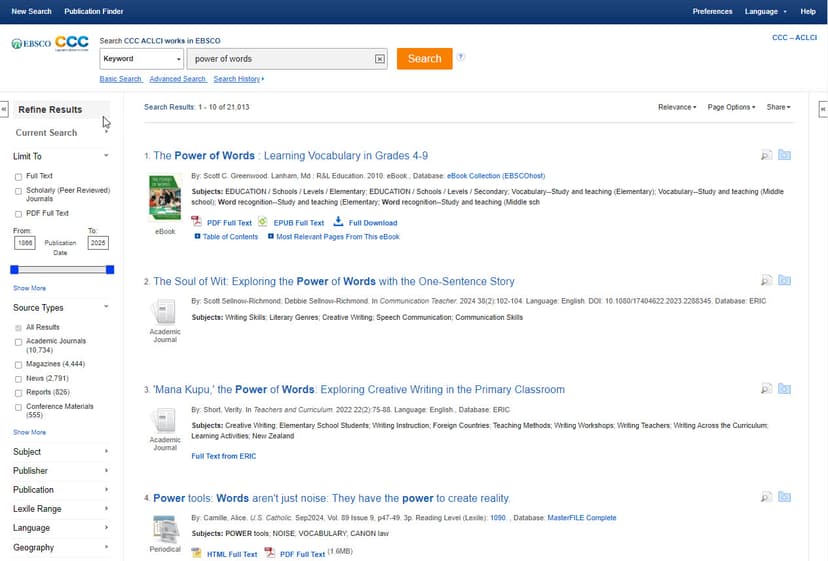Open the Relevance sort dropdown
The height and width of the screenshot is (561, 828).
(677, 107)
